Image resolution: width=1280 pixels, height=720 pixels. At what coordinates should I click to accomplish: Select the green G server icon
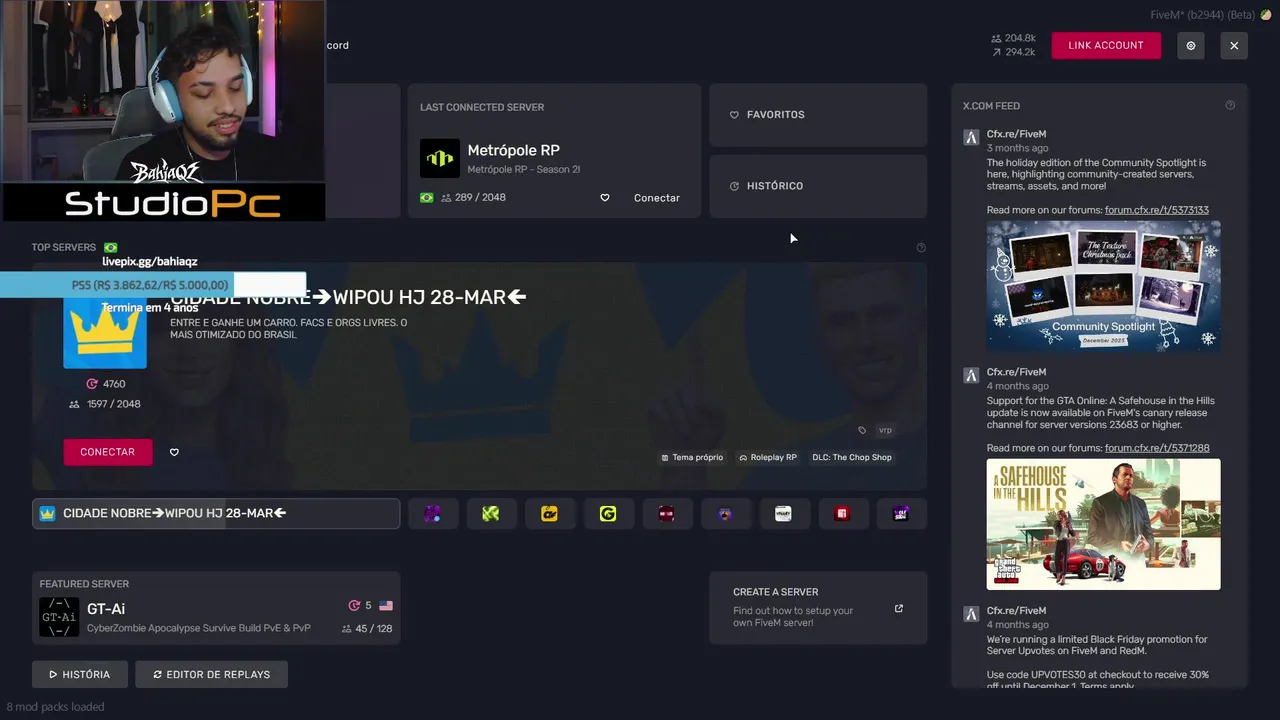[608, 513]
